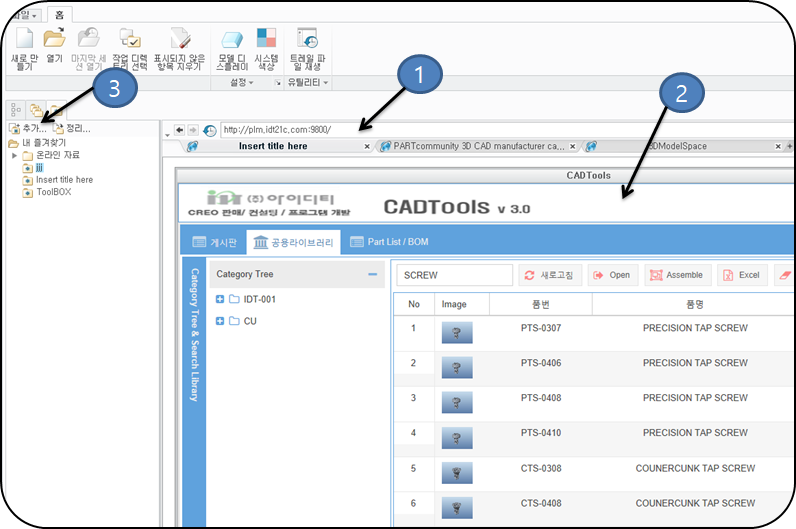Expand the IDT-001 category node
Viewport: 796px width, 529px height.
(x=220, y=299)
